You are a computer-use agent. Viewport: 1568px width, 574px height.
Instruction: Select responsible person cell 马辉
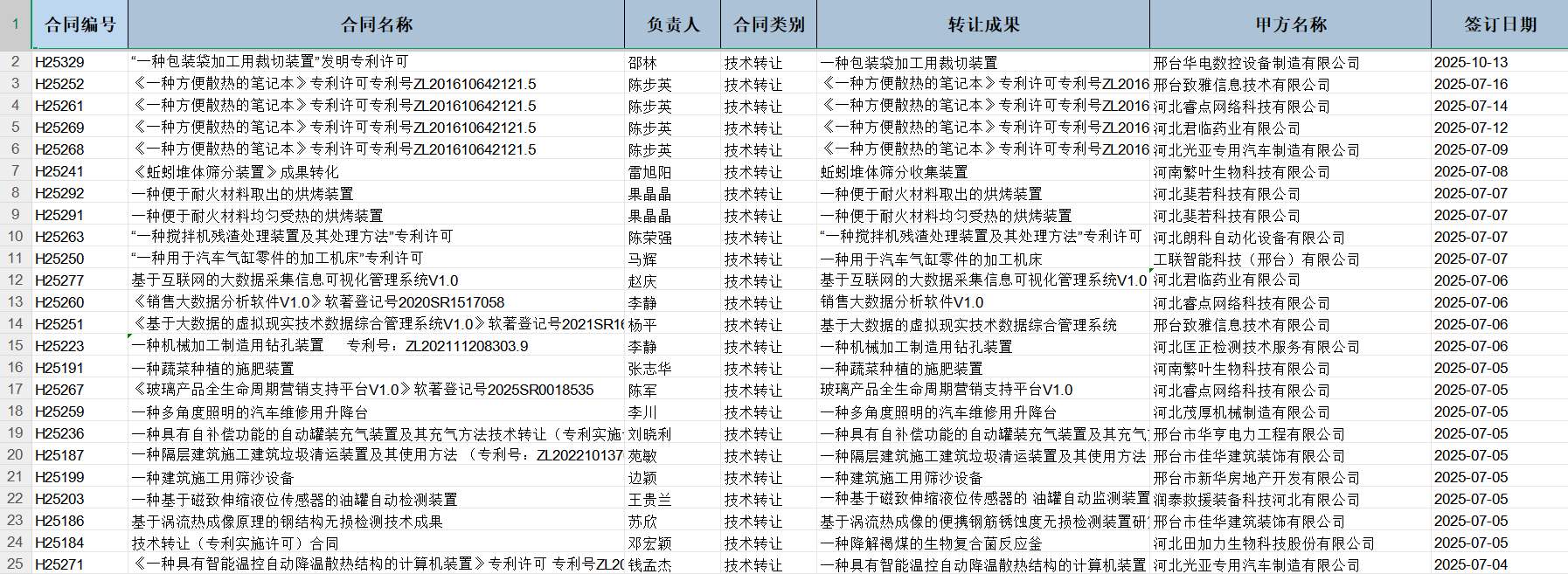673,259
